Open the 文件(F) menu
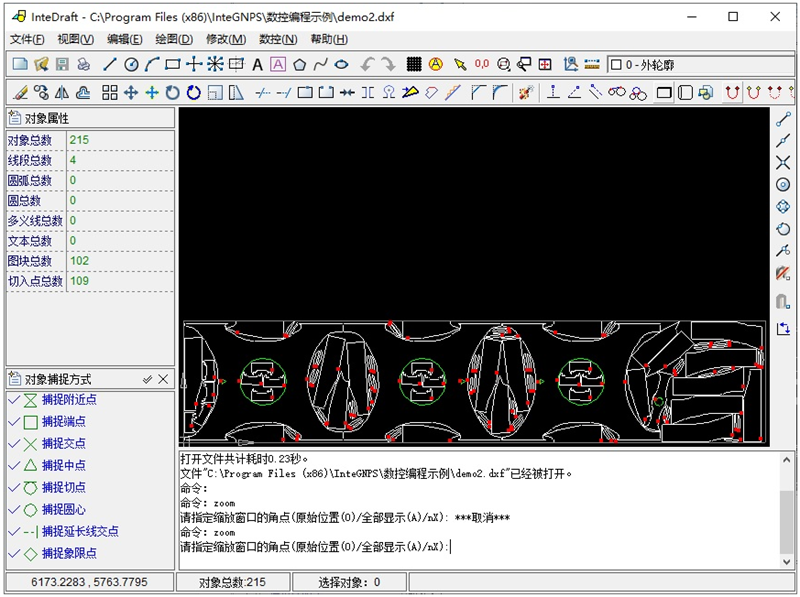 (x=27, y=39)
